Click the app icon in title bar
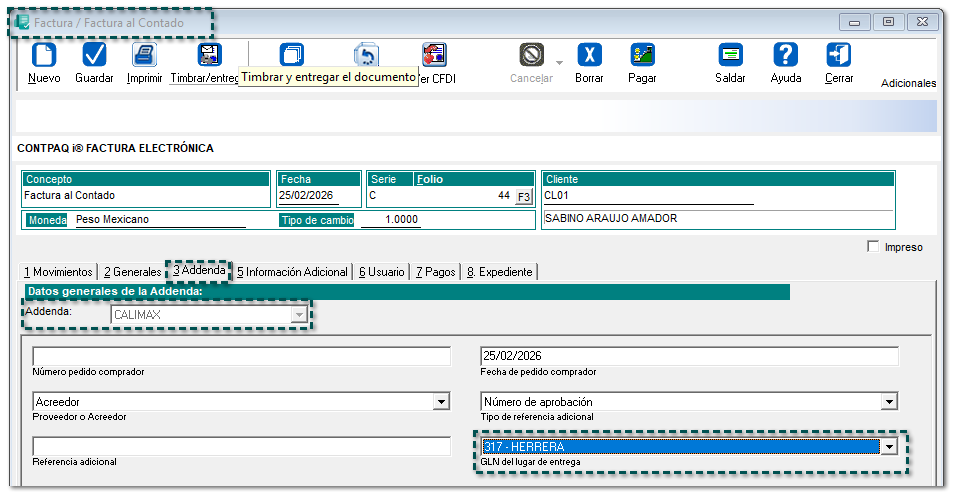 (x=22, y=23)
